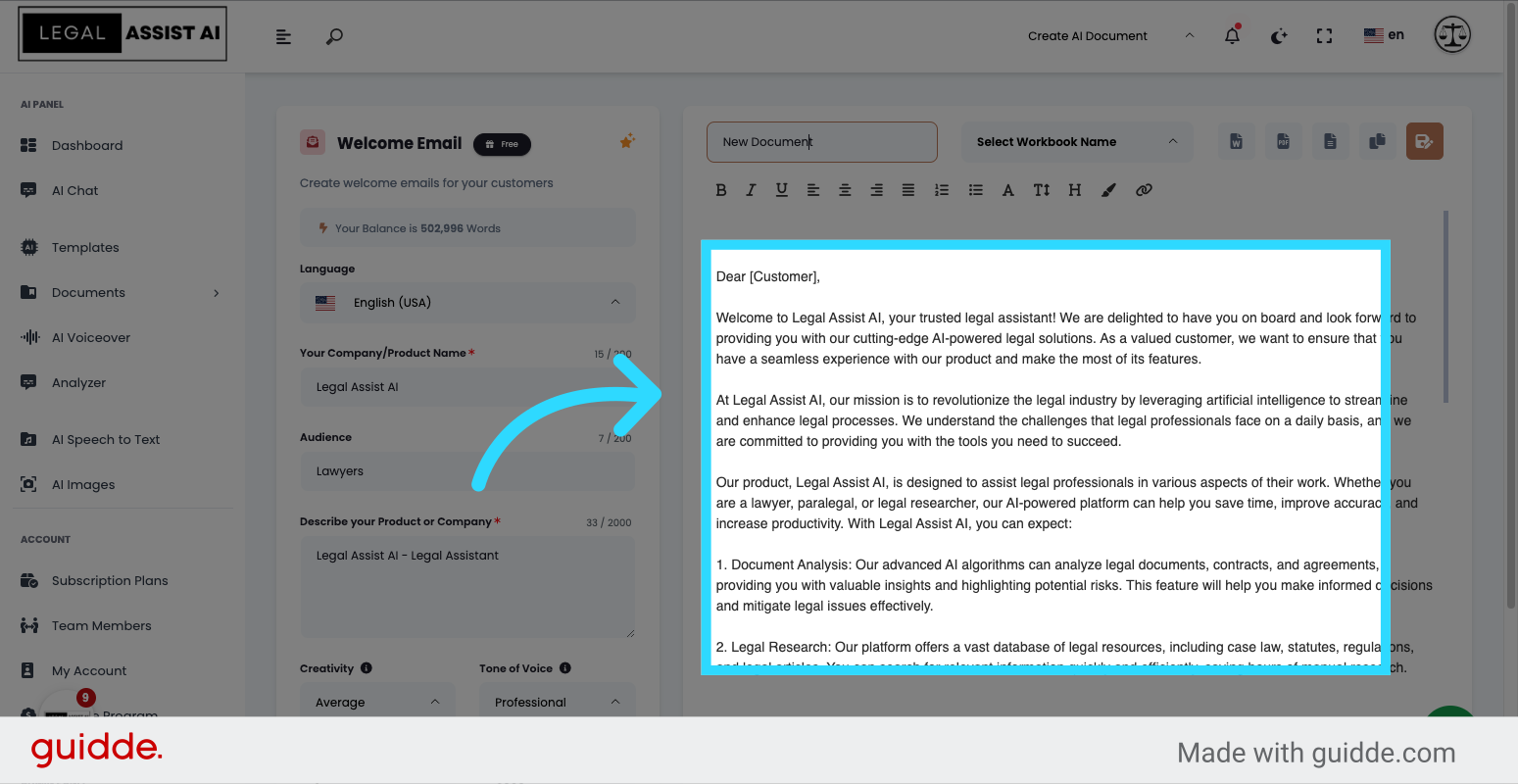
Task: Click the Dear [Customer] greeting line
Action: click(768, 276)
